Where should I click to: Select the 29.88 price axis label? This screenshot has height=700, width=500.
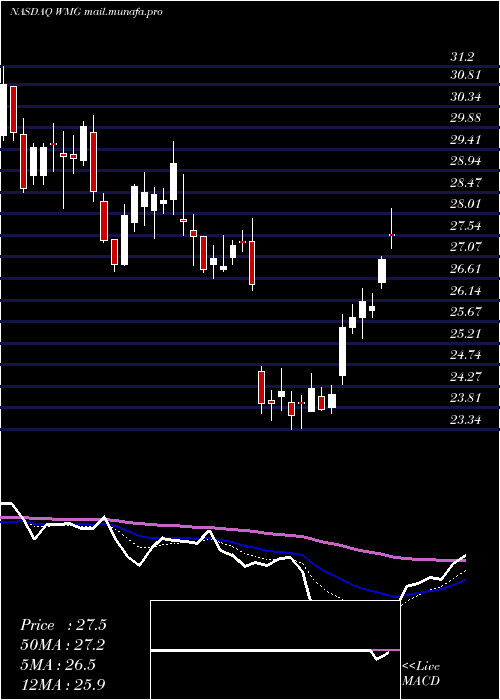pos(466,118)
